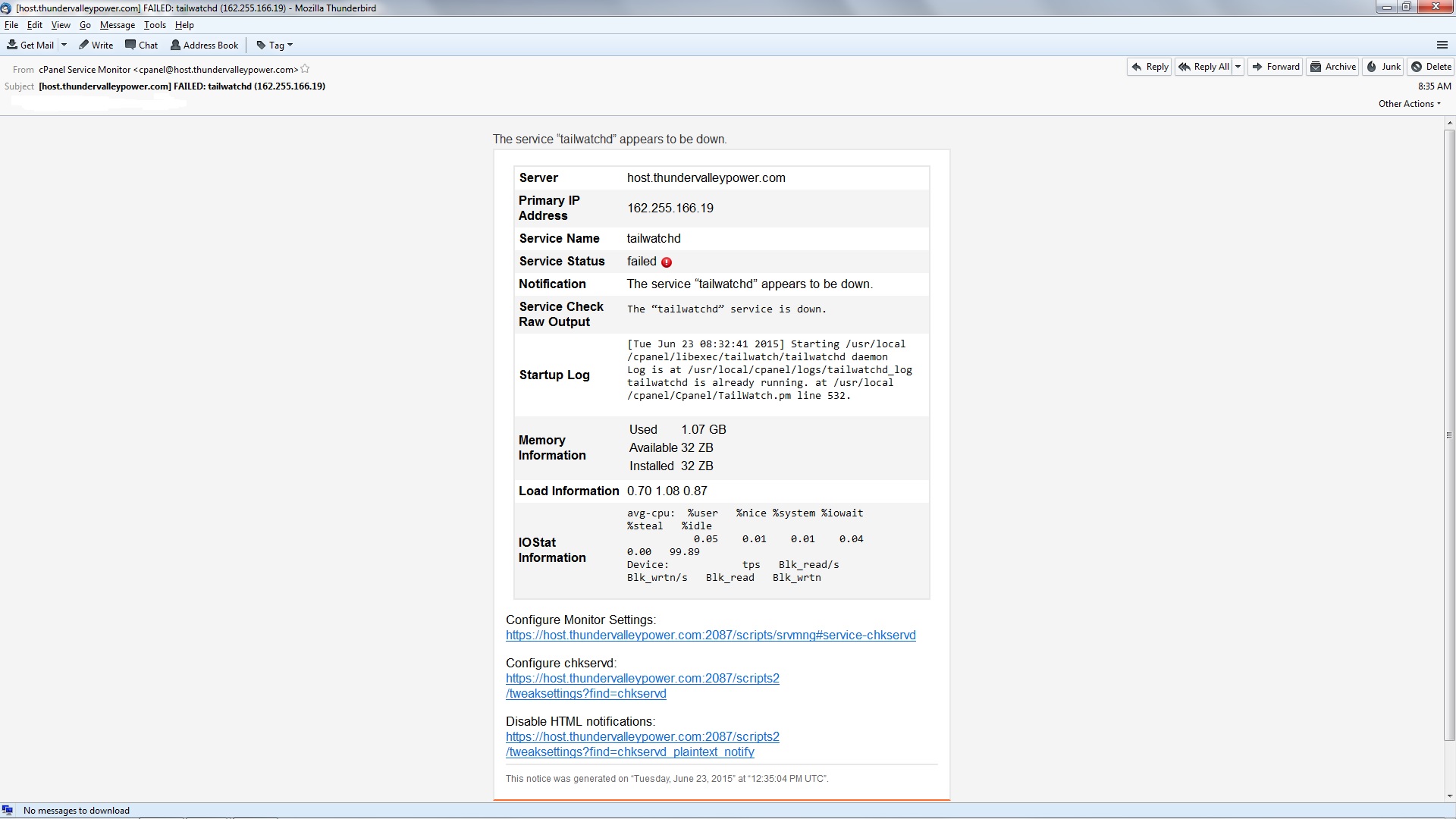1456x819 pixels.
Task: Open the Message menu
Action: (117, 25)
